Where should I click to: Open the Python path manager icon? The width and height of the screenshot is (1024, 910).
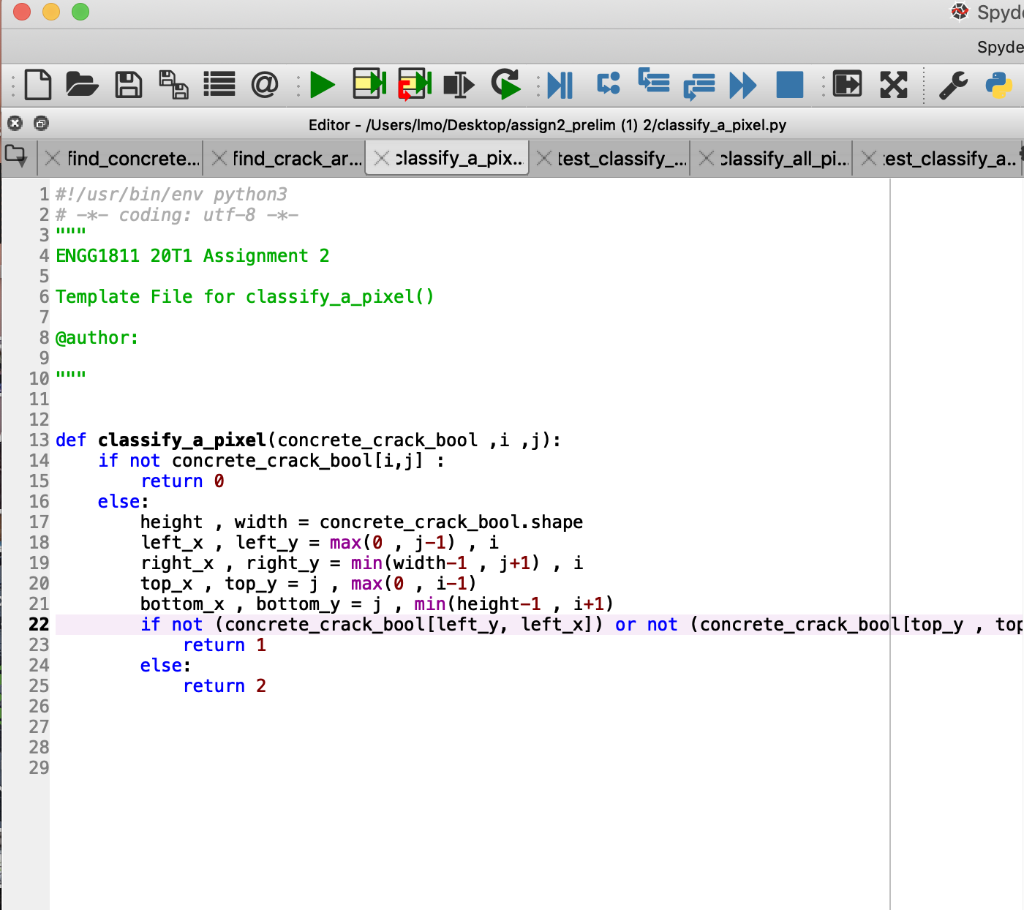999,86
